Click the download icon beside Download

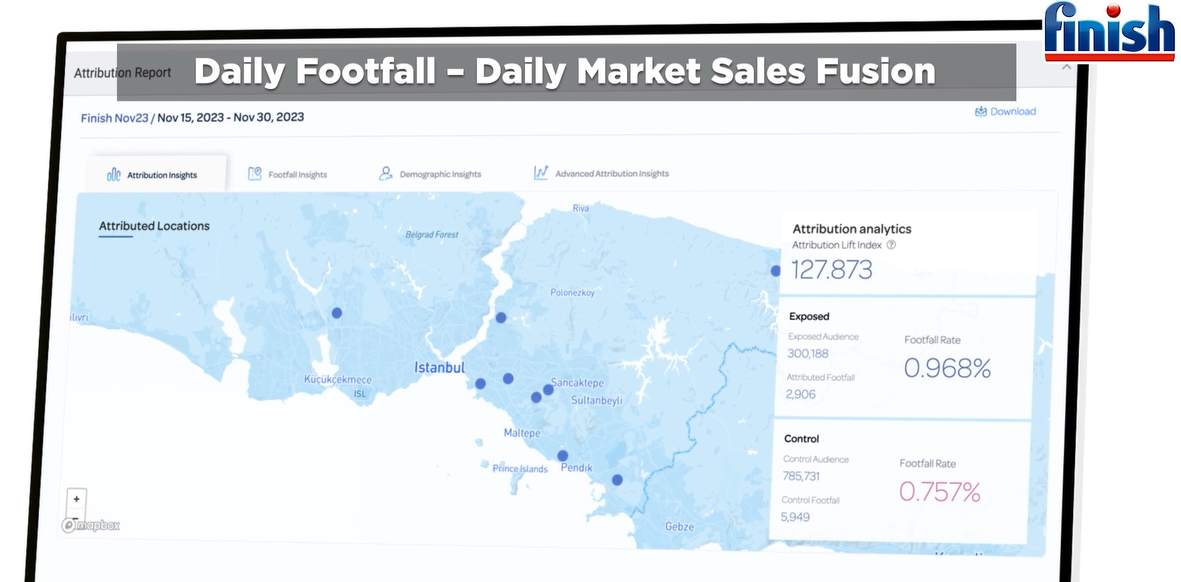980,111
